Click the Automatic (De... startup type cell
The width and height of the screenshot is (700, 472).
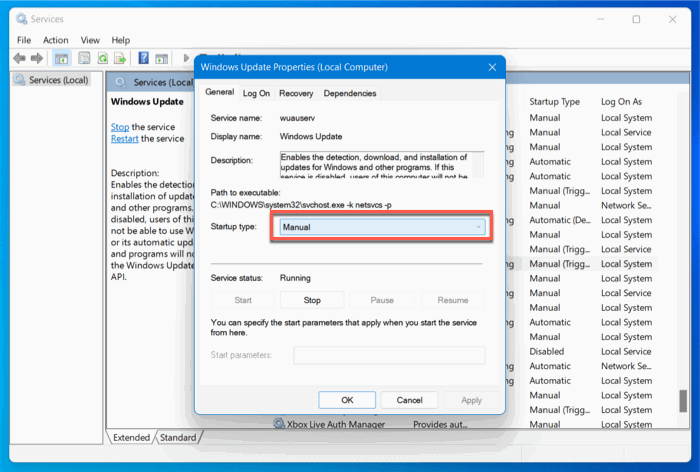(559, 220)
